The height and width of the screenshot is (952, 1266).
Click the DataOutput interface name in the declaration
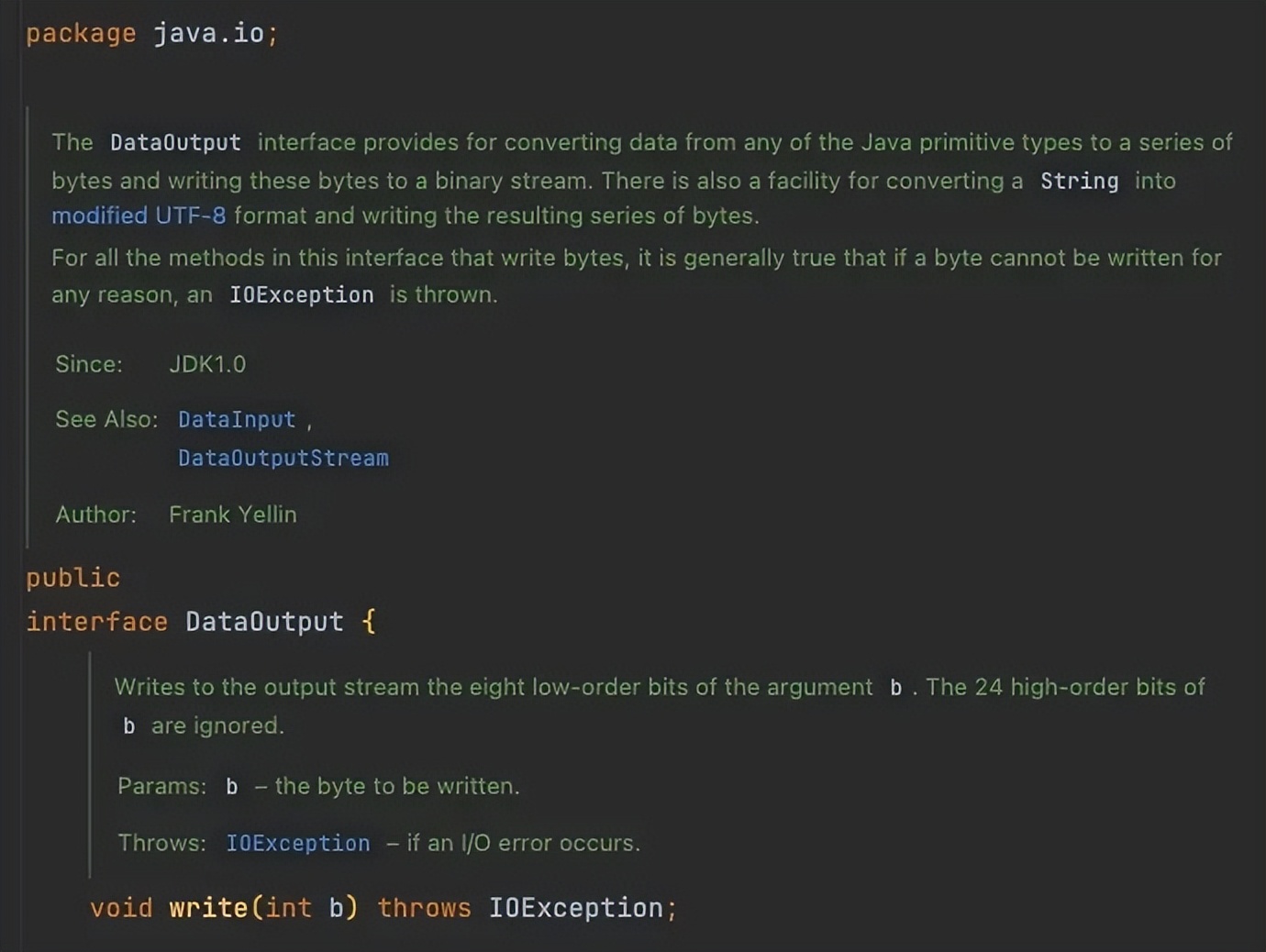tap(262, 621)
